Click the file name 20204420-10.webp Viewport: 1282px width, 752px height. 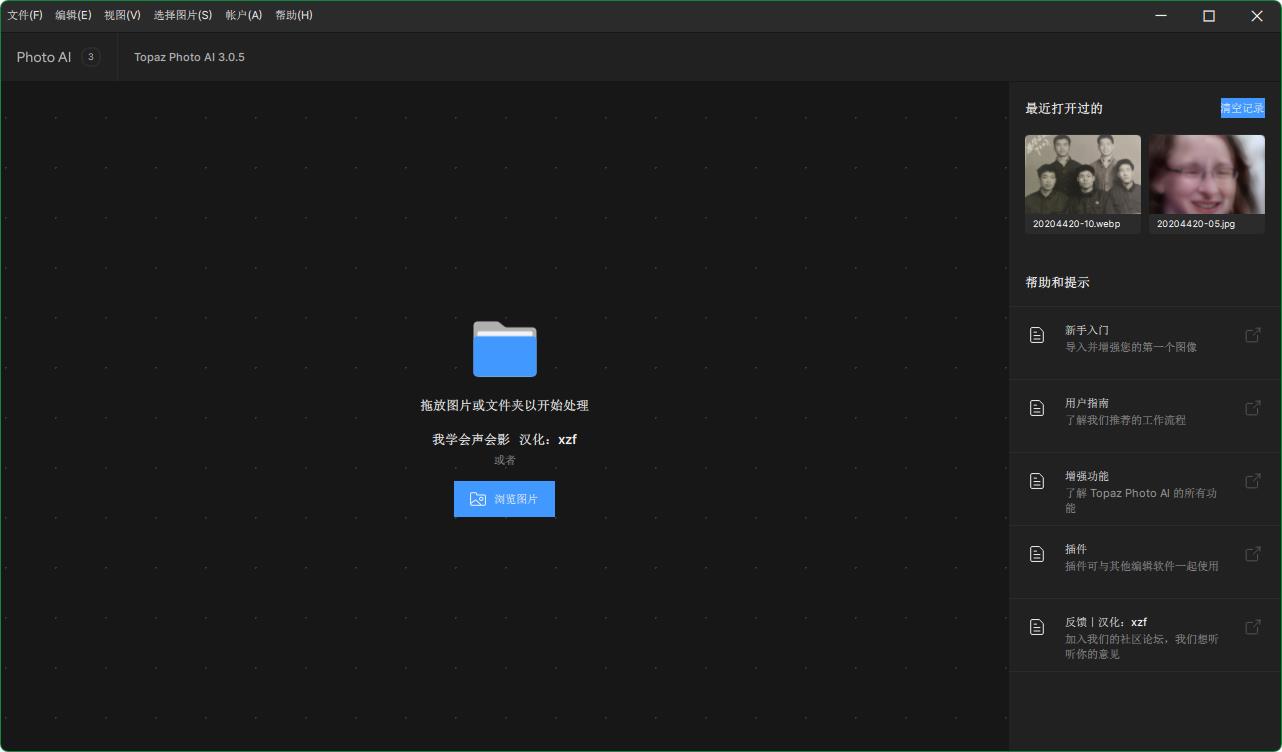[1076, 224]
